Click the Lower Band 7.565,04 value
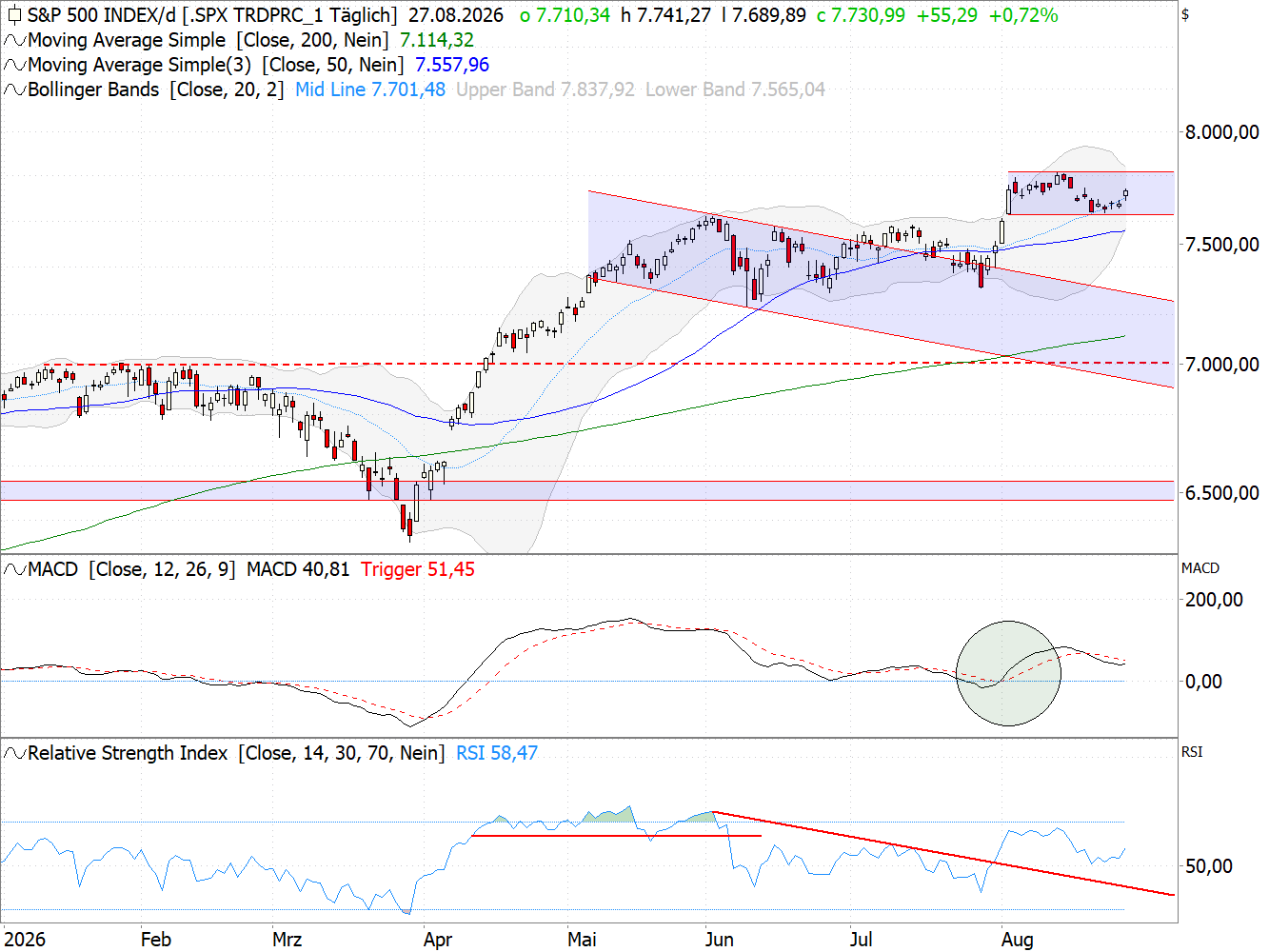The image size is (1269, 952). [x=735, y=89]
